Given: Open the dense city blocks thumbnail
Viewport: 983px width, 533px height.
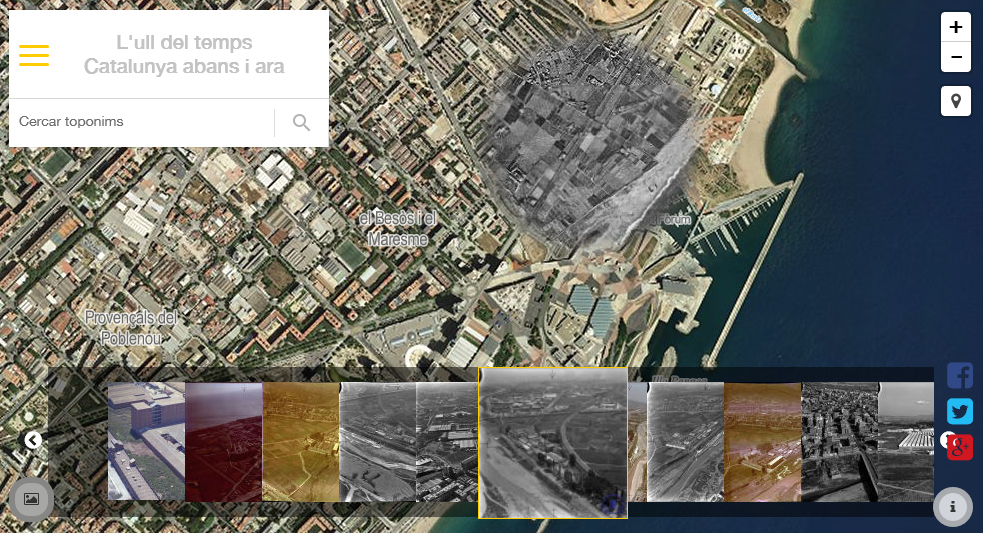Looking at the screenshot, I should [x=839, y=441].
